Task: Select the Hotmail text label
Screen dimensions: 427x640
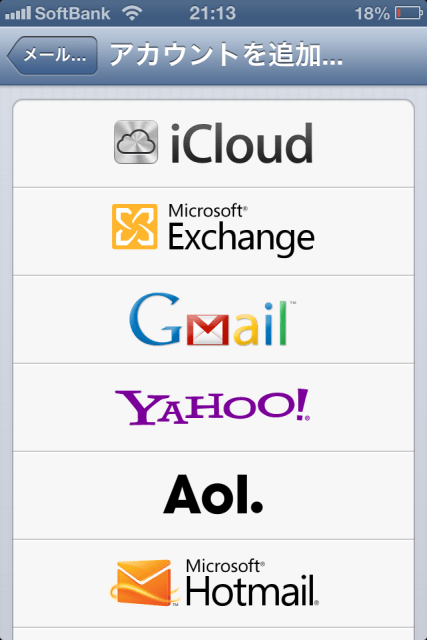Action: pos(252,590)
